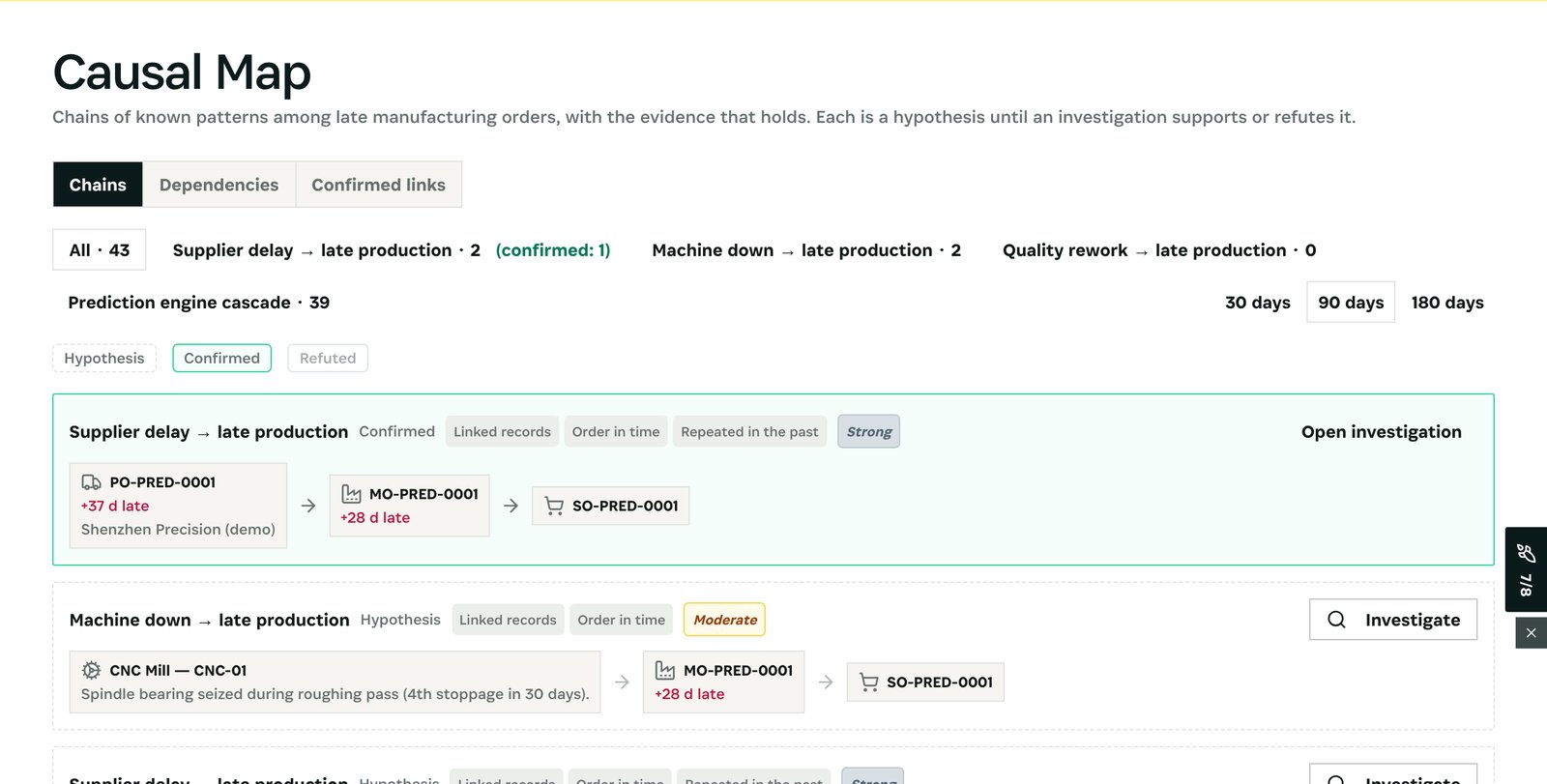Click Open investigation on the confirmed chain
Viewport: 1547px width, 784px height.
1382,432
